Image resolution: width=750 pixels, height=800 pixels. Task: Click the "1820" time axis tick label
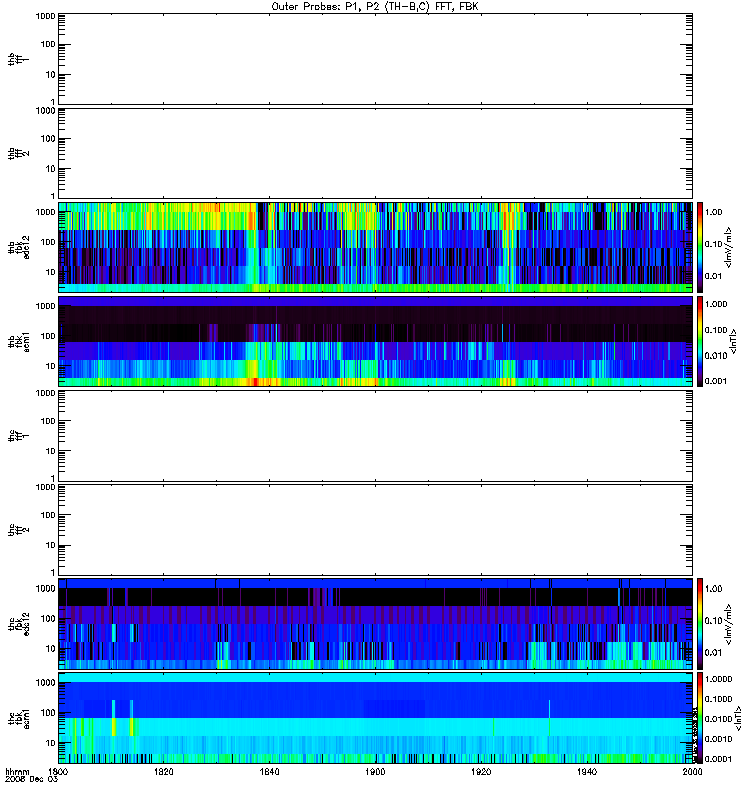163,771
